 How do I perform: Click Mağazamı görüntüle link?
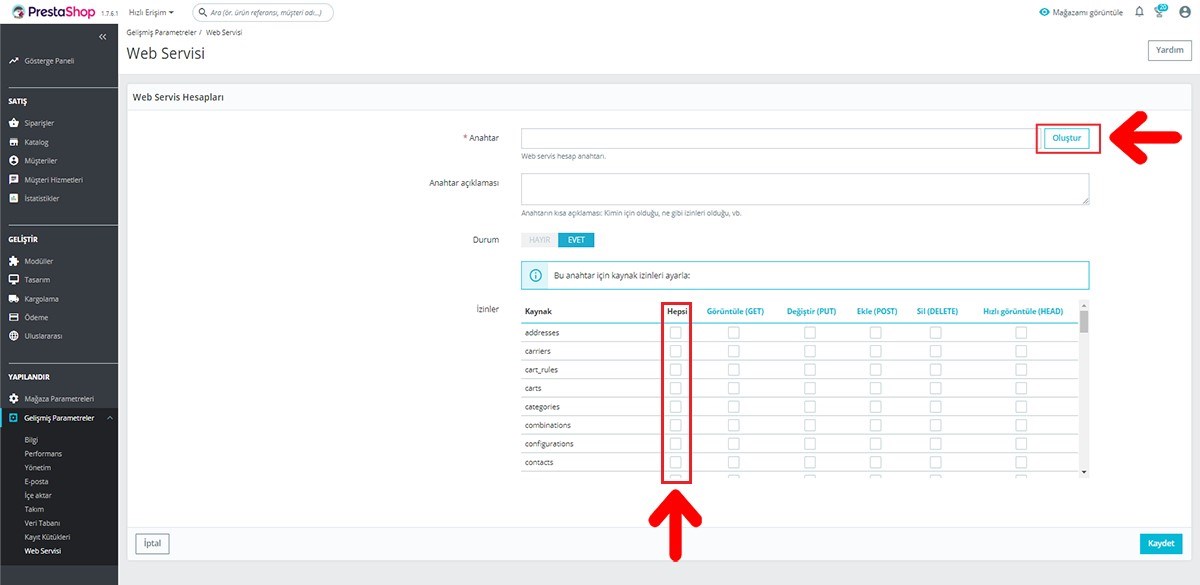tap(1080, 12)
